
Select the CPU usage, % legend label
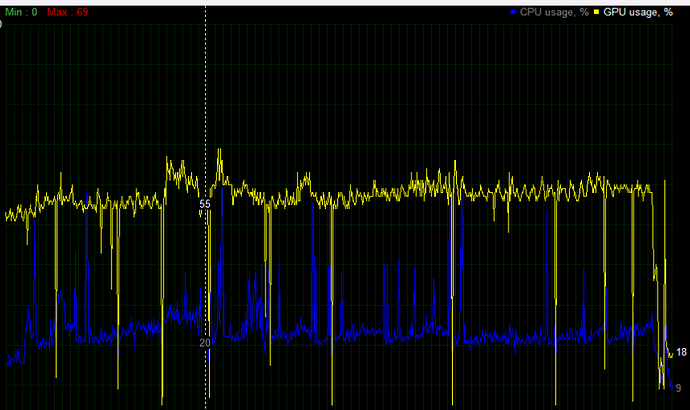click(x=554, y=12)
